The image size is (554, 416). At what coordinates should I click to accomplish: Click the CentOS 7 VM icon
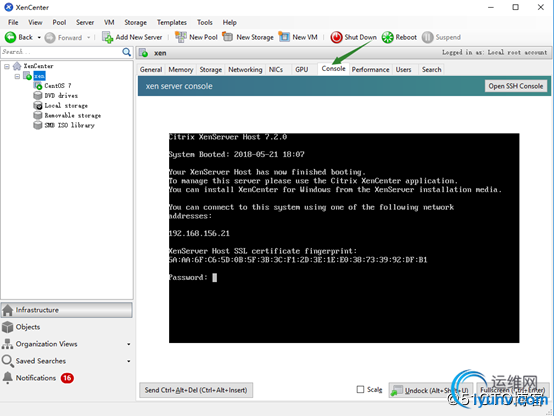click(x=38, y=86)
